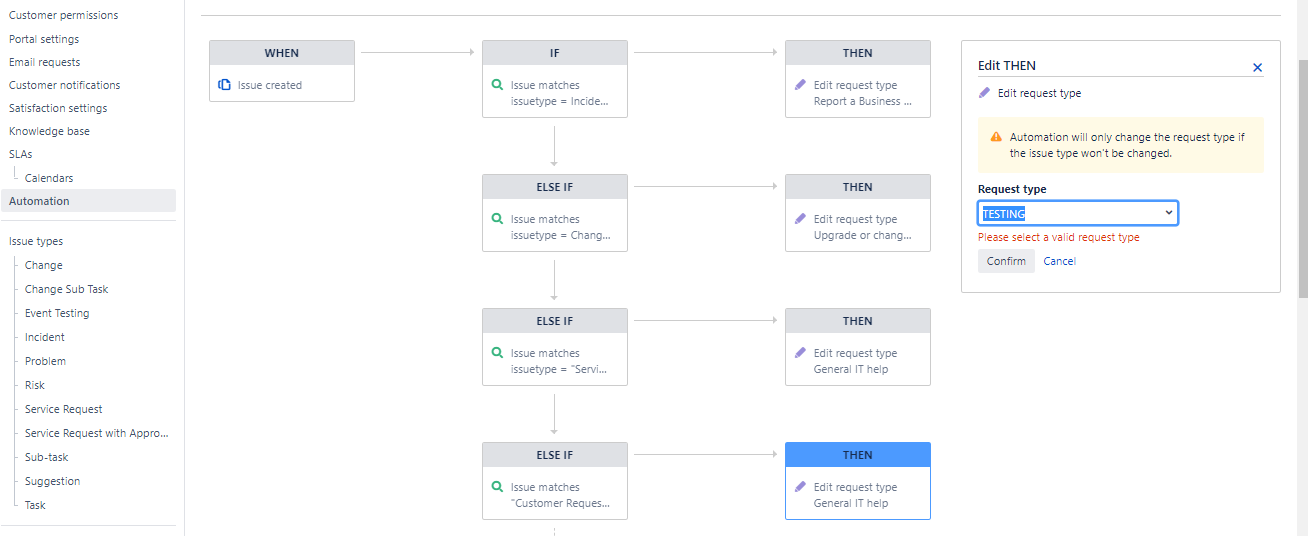Open Issue types section

coord(36,241)
